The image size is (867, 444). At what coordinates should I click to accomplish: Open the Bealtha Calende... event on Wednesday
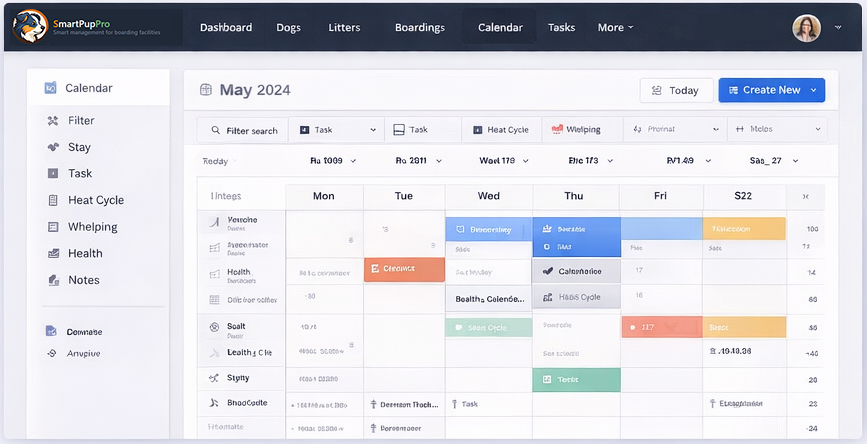489,299
